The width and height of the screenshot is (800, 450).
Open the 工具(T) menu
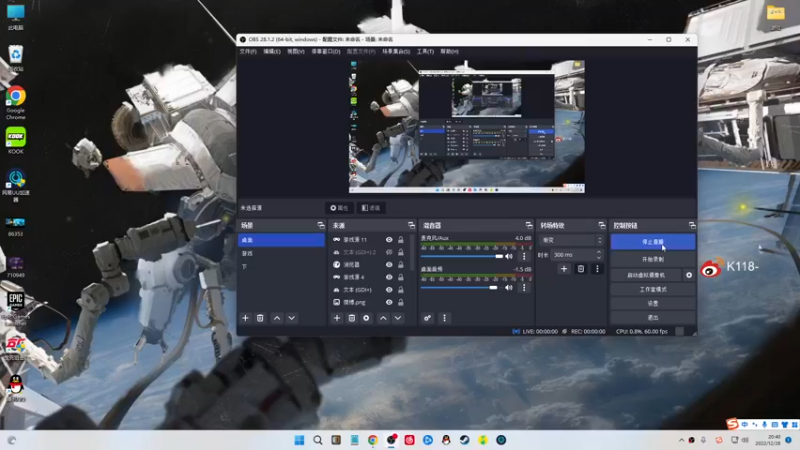coord(425,52)
